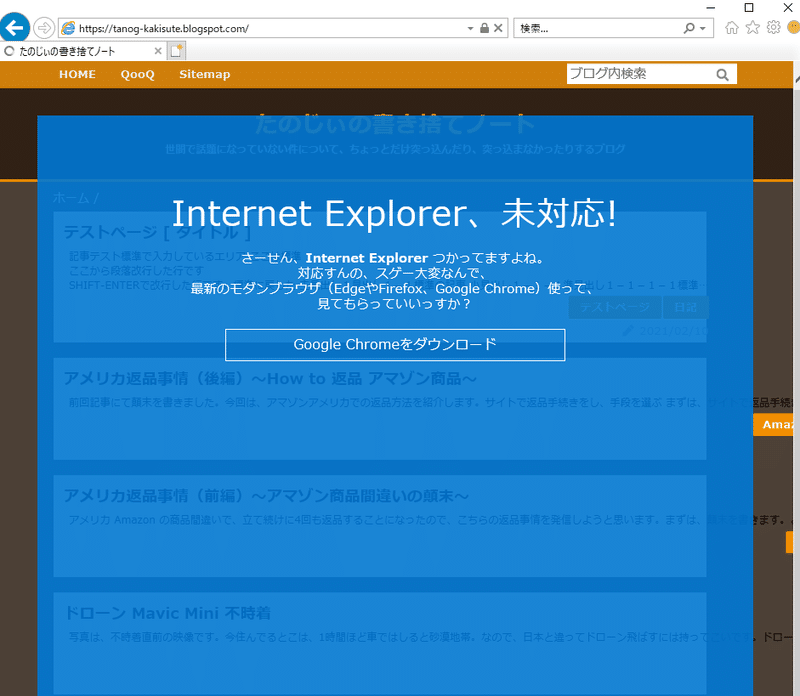Click the orange Amazon sidebar tab
The image size is (800, 696).
773,425
